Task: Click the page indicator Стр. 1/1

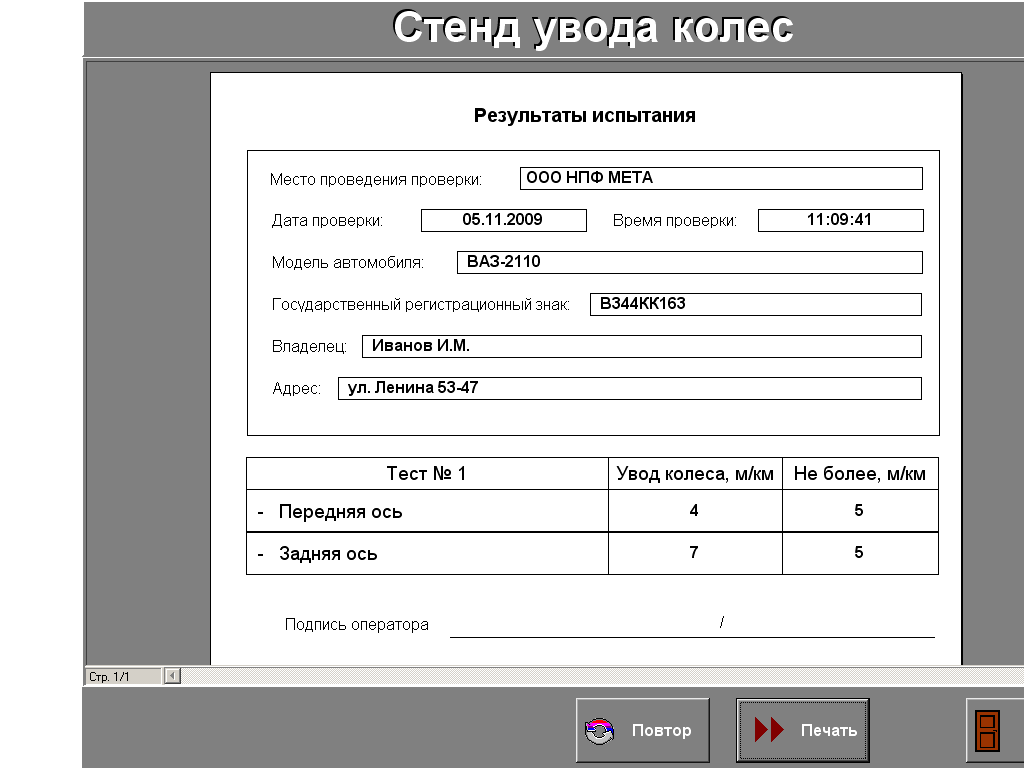Action: 123,677
